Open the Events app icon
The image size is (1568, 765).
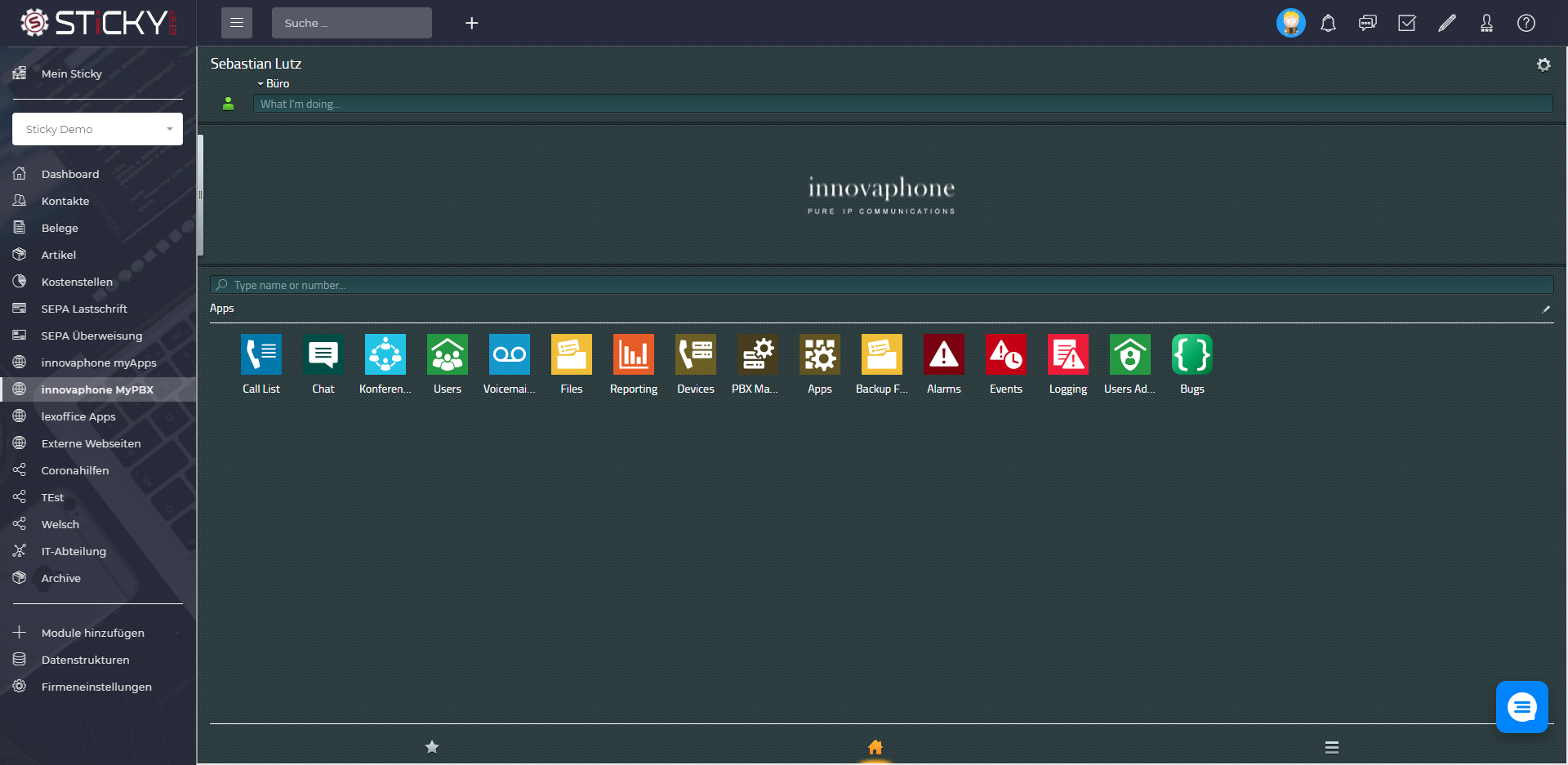[x=1006, y=354]
